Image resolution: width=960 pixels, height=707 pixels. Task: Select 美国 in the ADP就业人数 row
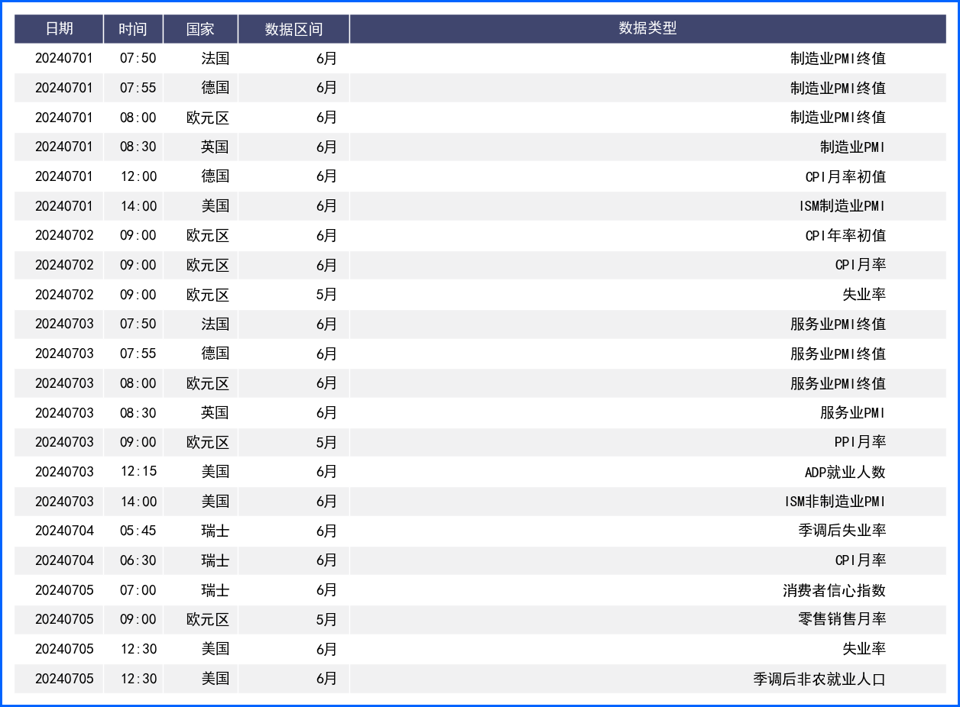click(x=216, y=472)
